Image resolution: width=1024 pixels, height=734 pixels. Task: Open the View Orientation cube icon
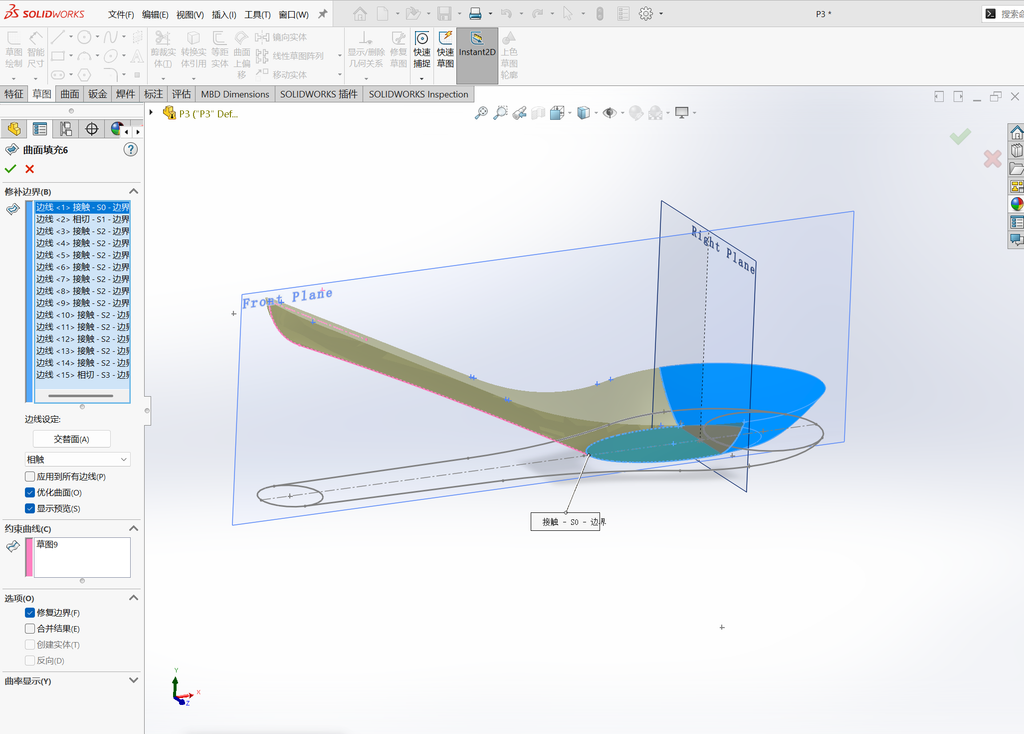[557, 113]
